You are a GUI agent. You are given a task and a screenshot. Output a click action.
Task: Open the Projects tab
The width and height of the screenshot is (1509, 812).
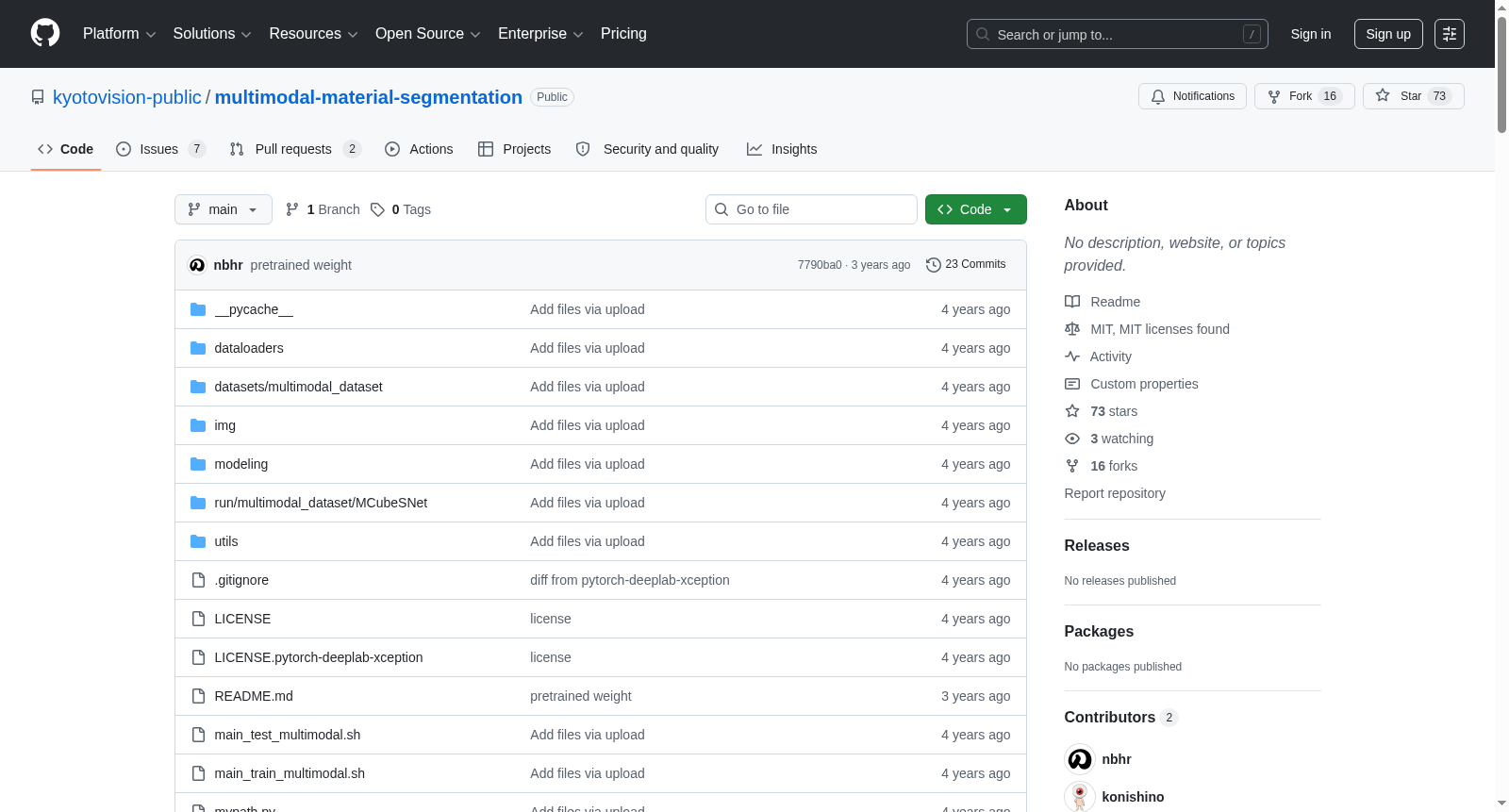(514, 149)
